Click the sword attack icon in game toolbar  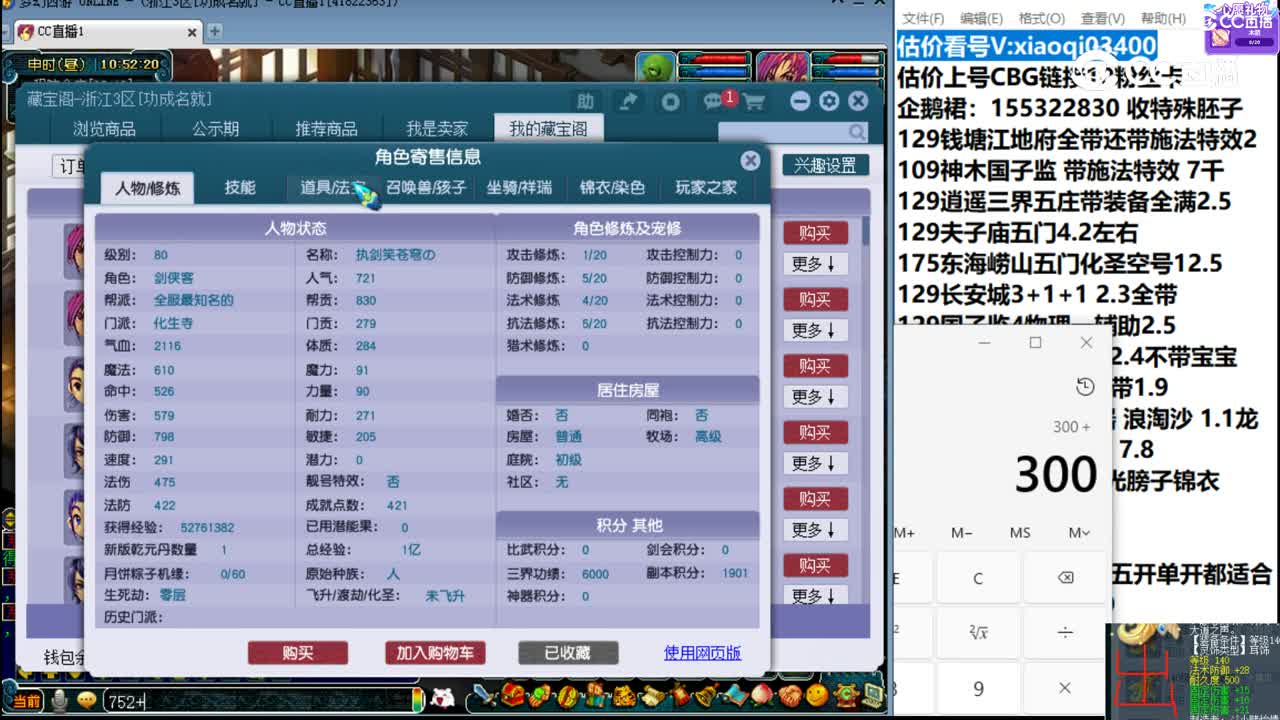[485, 694]
